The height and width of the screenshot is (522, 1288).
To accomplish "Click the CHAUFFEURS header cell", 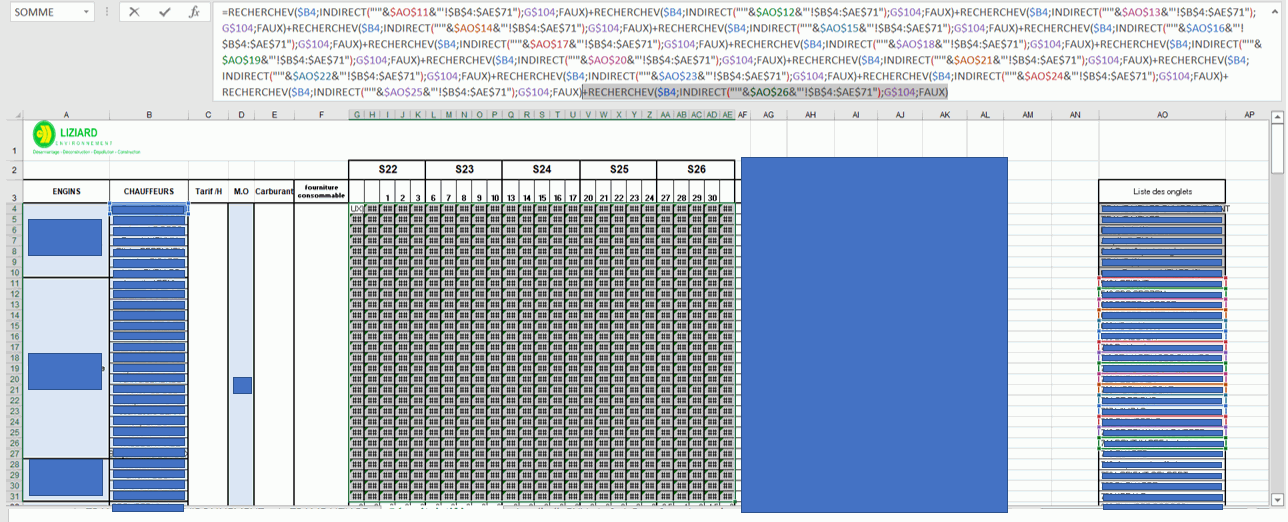I will point(149,191).
